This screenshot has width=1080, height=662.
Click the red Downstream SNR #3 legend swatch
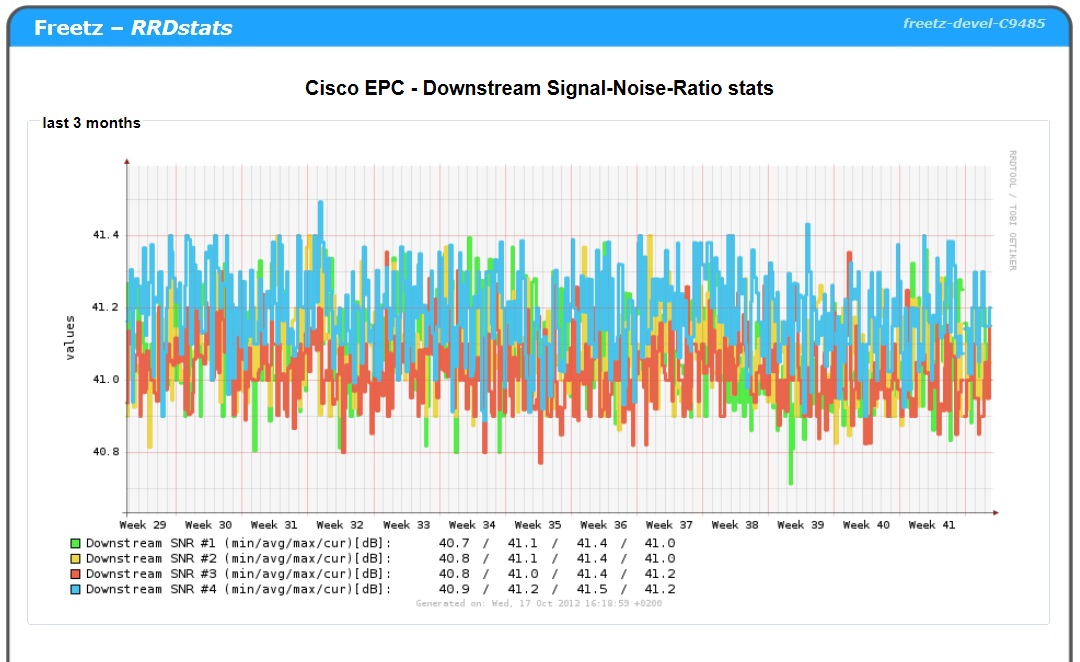(x=75, y=574)
